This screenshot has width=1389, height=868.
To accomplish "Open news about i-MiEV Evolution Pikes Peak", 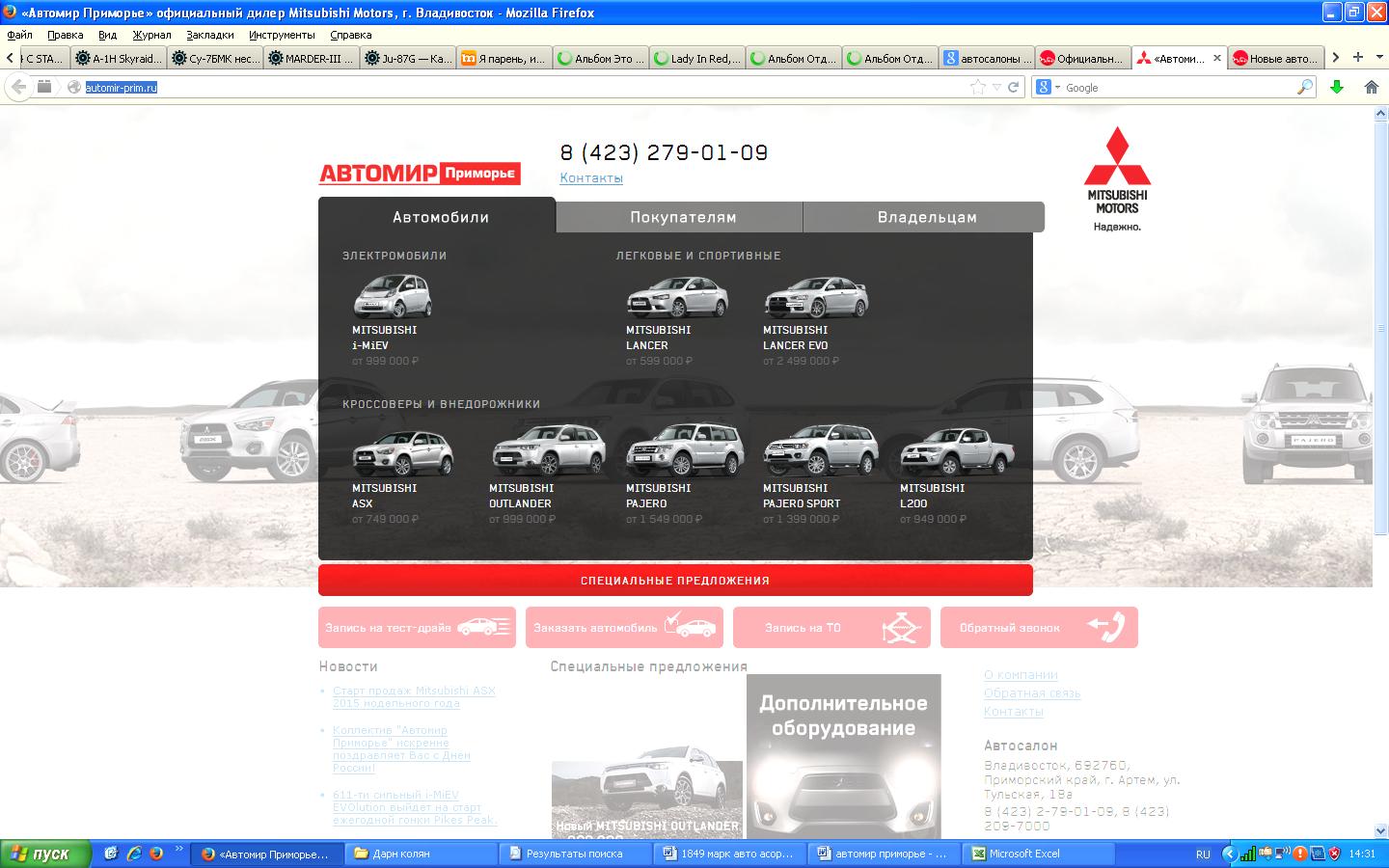I will click(x=415, y=807).
